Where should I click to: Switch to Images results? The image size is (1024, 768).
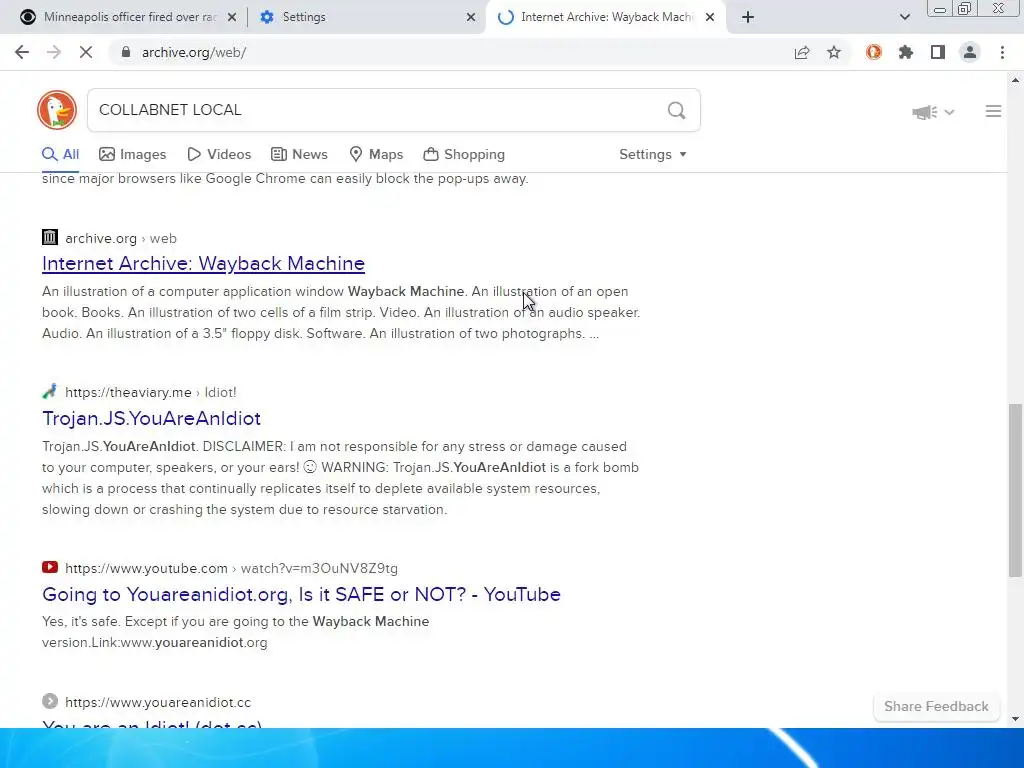133,155
